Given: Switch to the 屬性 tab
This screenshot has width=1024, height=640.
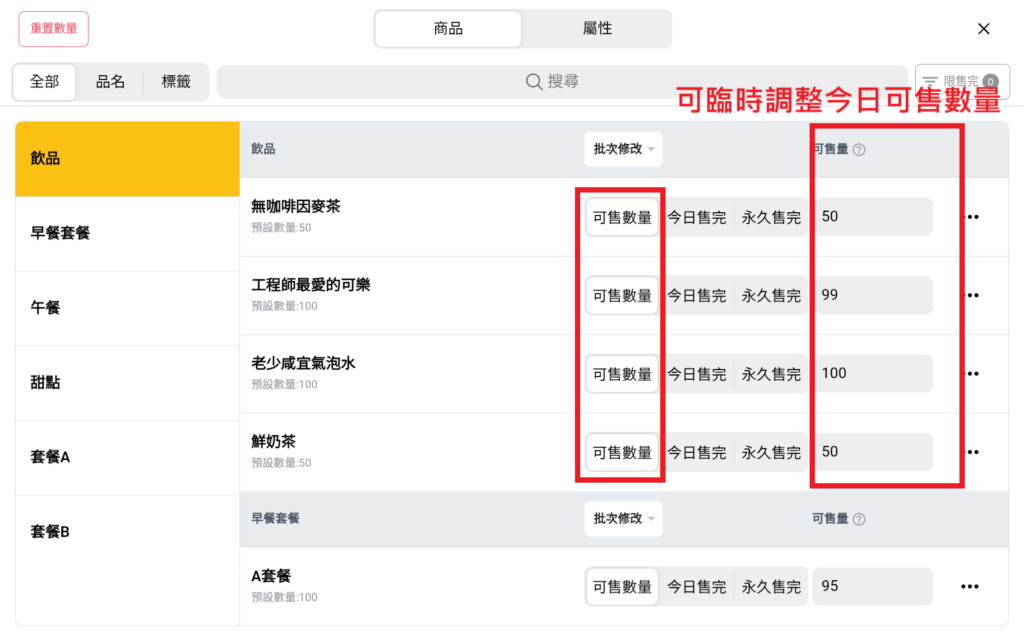Looking at the screenshot, I should pyautogui.click(x=597, y=29).
